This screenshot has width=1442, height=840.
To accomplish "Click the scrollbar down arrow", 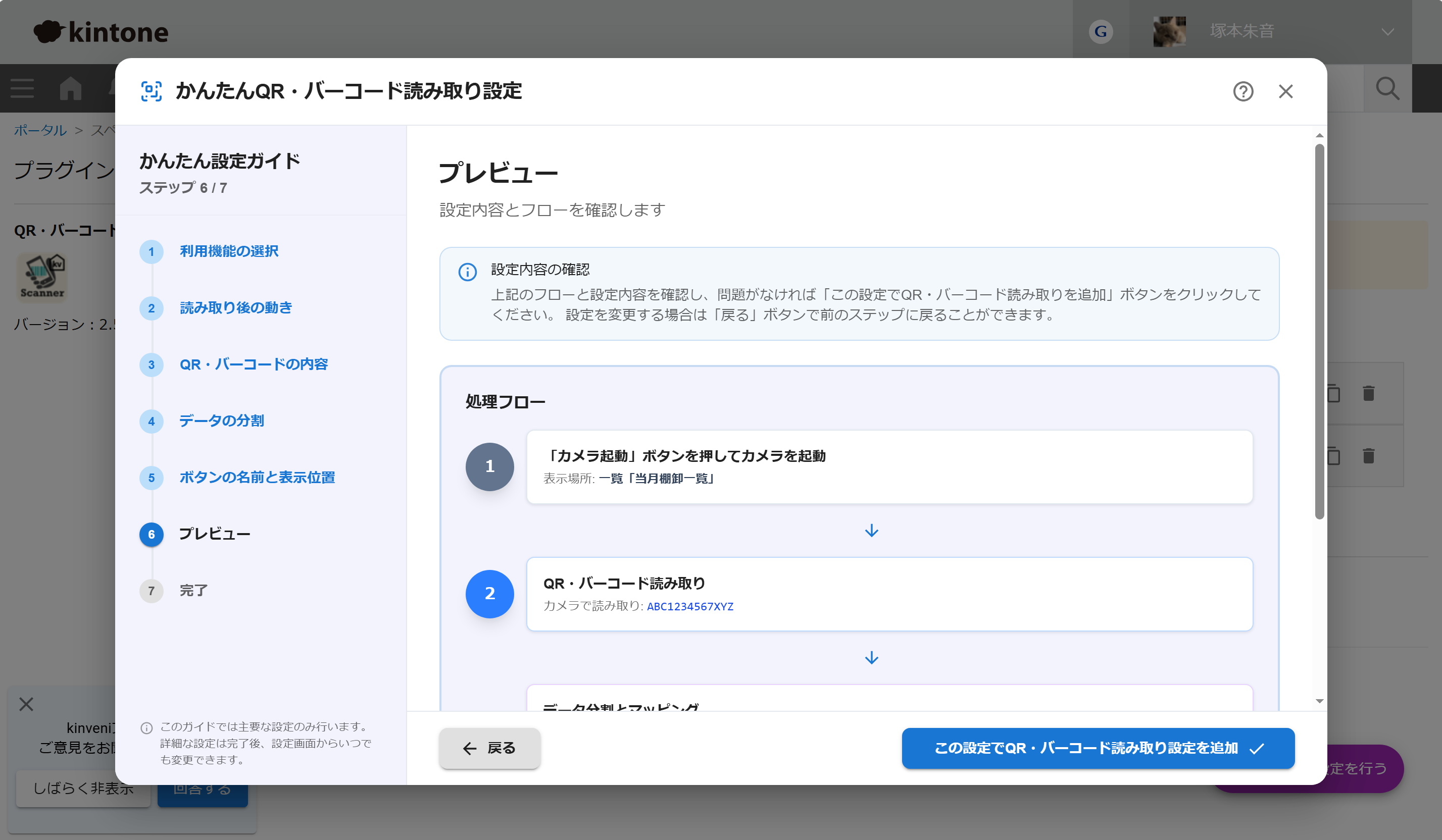I will [x=1319, y=701].
